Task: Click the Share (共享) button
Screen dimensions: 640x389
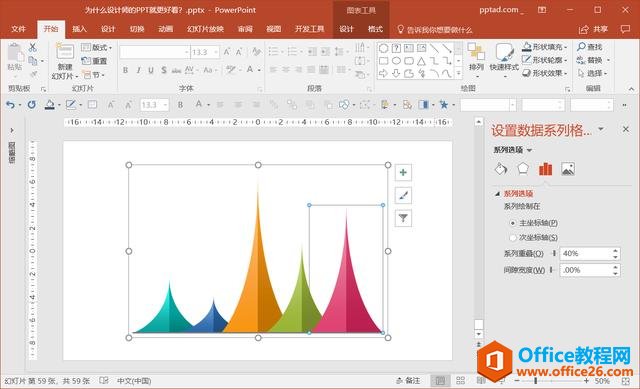Action: 594,29
